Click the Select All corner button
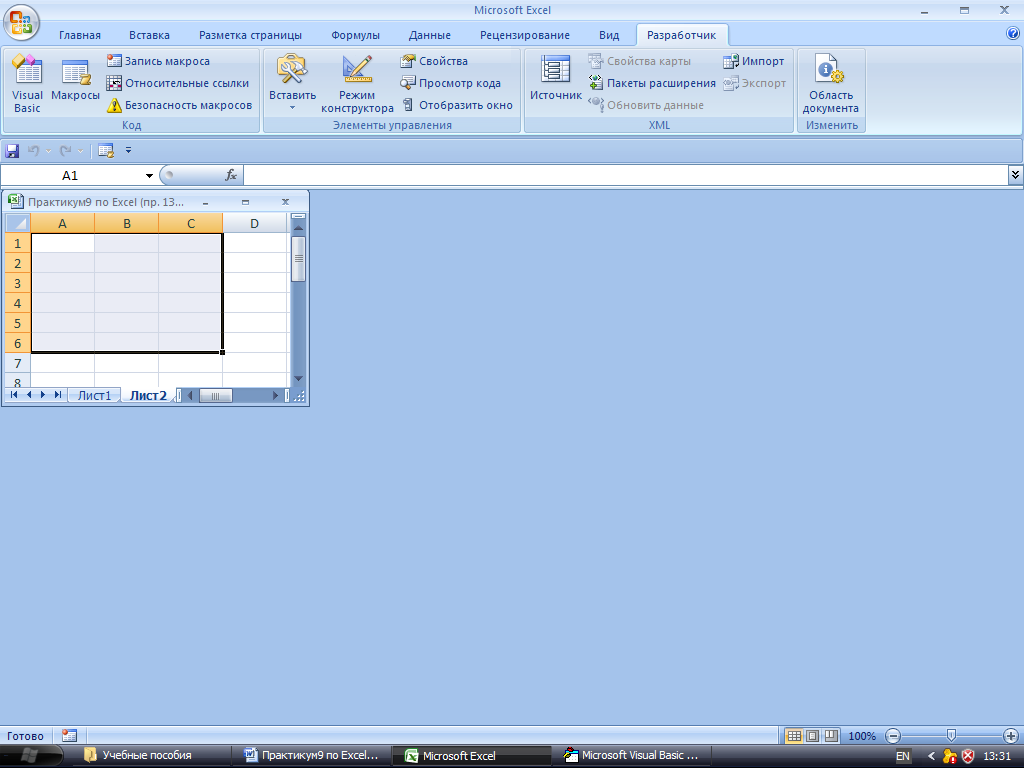Screen dimensions: 1024x768 18,223
